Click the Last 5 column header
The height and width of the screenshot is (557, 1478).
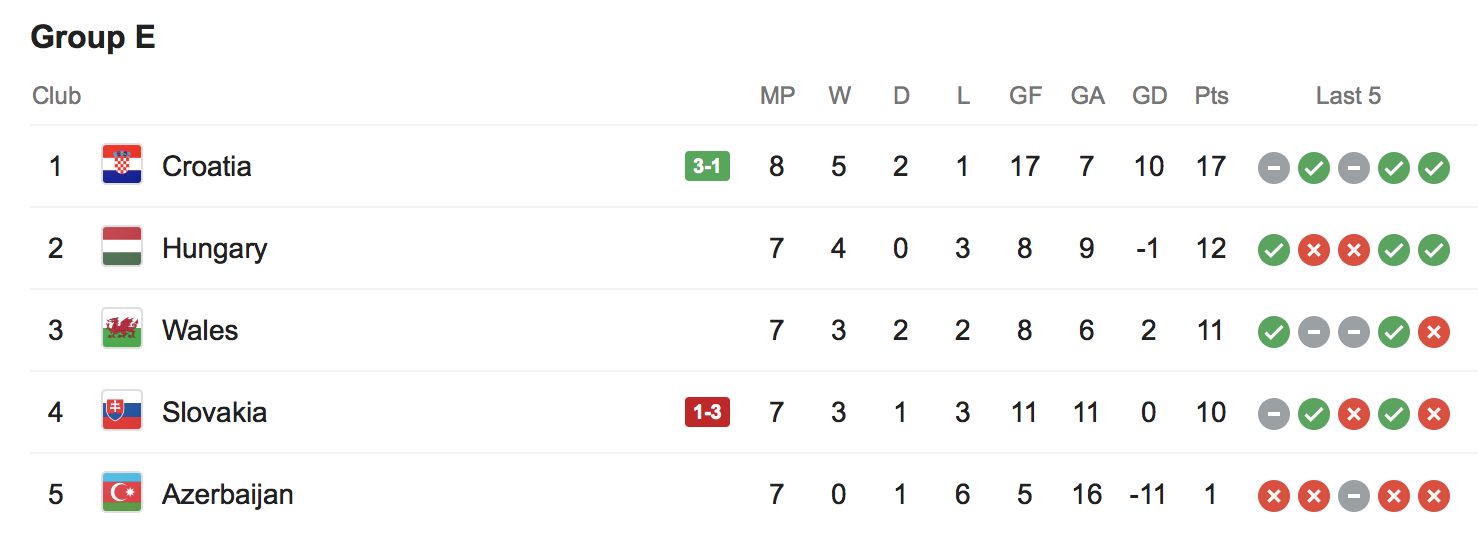[1348, 96]
